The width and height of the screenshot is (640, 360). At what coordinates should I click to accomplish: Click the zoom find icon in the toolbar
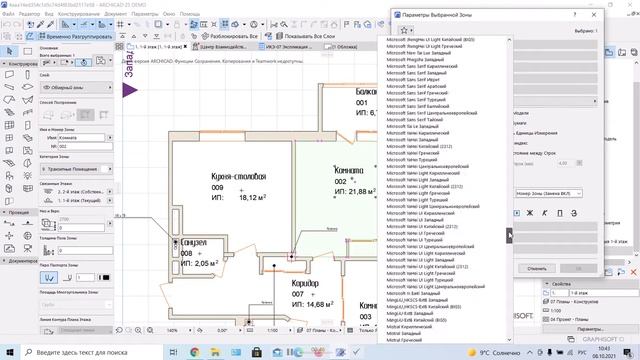[x=284, y=24]
